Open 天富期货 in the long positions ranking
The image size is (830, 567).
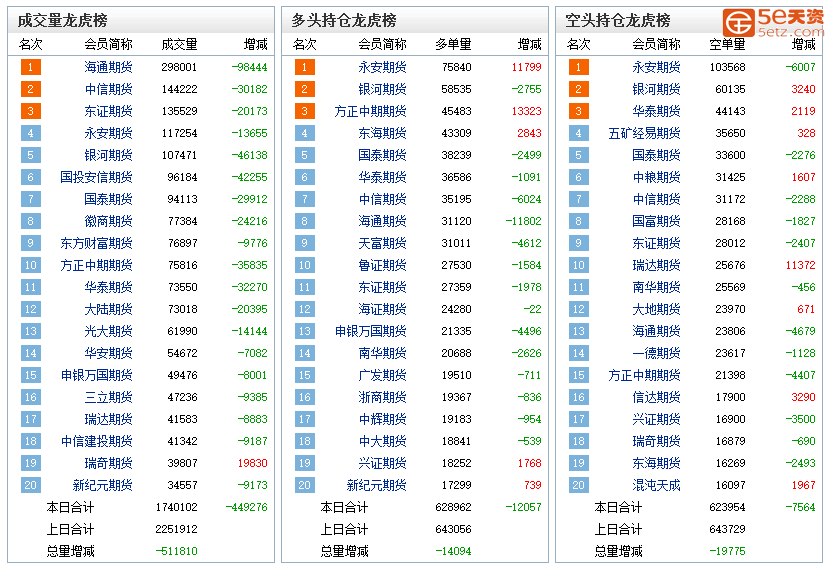pos(382,244)
